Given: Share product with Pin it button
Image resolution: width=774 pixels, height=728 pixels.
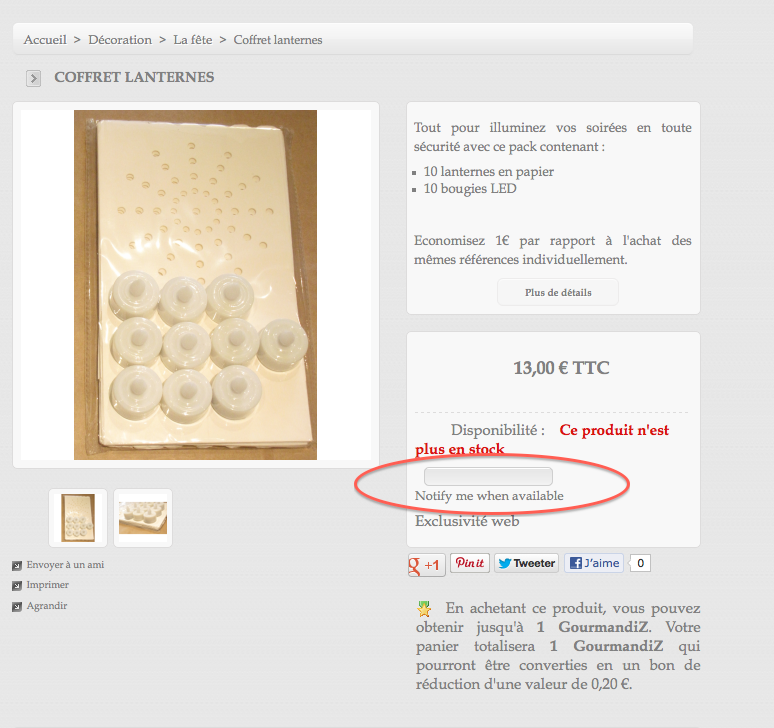Looking at the screenshot, I should coord(470,563).
